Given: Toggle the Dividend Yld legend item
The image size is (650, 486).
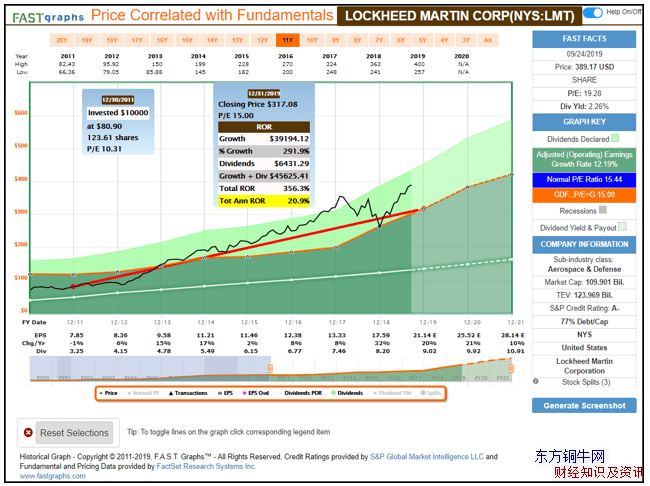Looking at the screenshot, I should click(392, 393).
